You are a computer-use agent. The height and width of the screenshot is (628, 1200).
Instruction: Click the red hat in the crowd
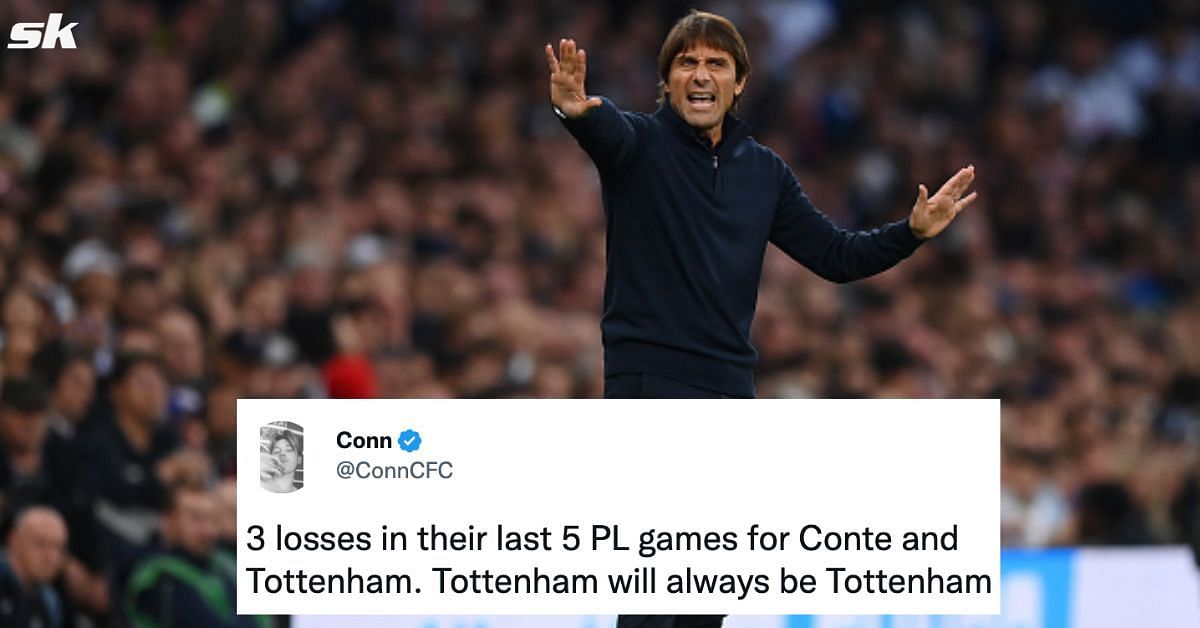349,376
